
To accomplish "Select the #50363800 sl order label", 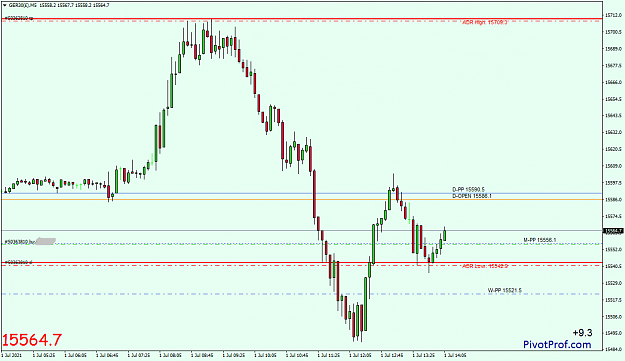I will [x=18, y=262].
